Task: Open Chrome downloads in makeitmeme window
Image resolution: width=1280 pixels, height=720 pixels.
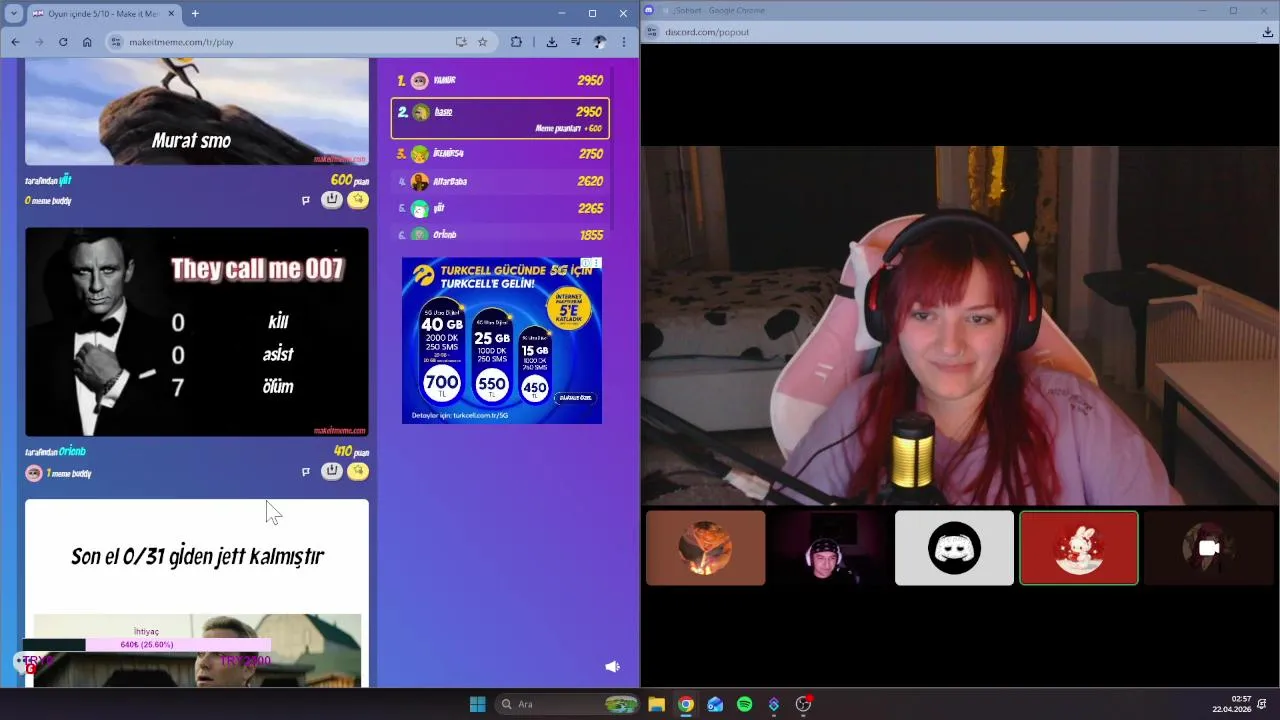Action: click(551, 42)
